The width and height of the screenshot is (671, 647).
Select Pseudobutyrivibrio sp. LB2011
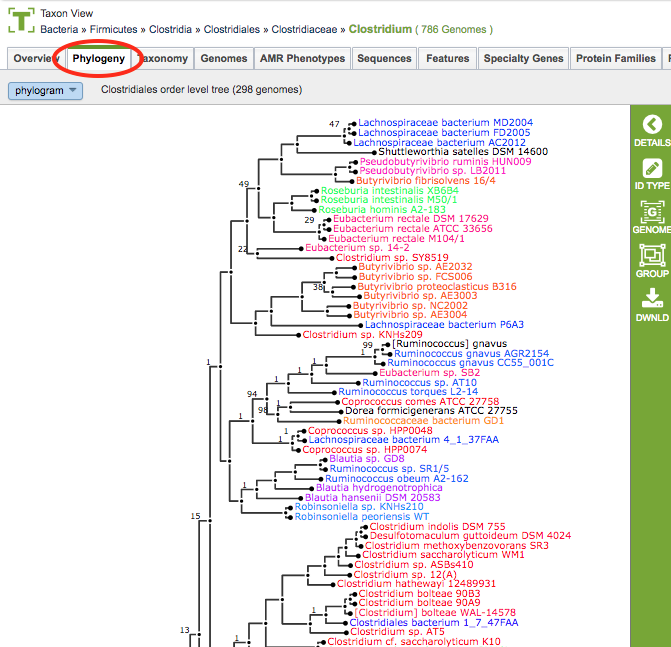433,171
